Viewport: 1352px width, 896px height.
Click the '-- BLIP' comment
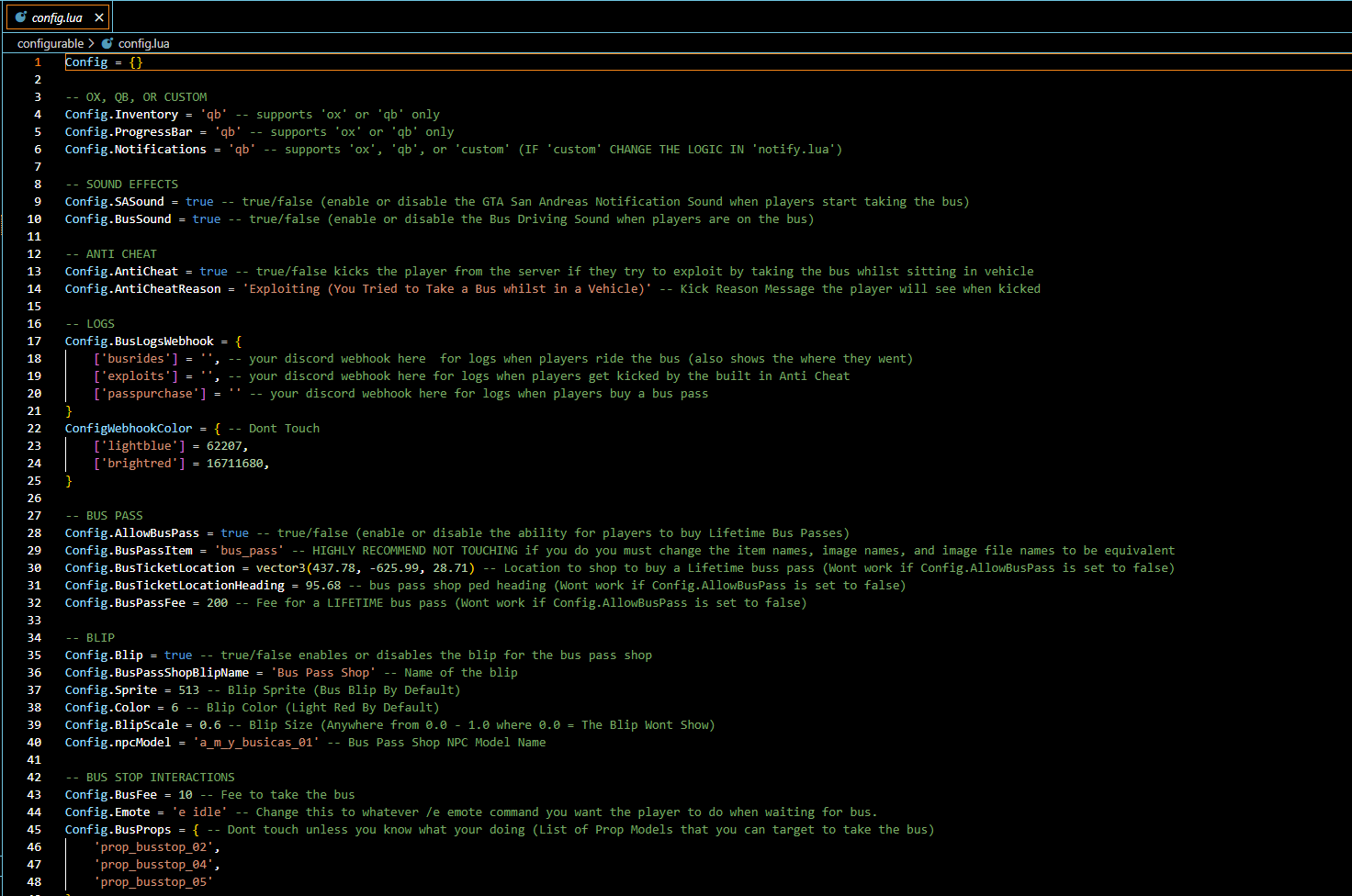(90, 638)
